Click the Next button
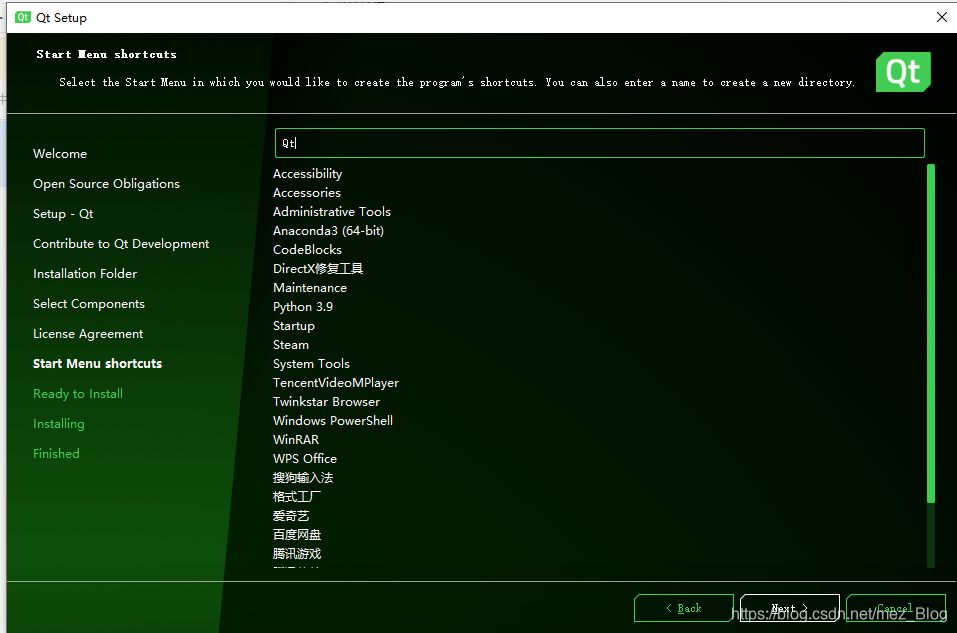This screenshot has width=957, height=633. pyautogui.click(x=790, y=608)
